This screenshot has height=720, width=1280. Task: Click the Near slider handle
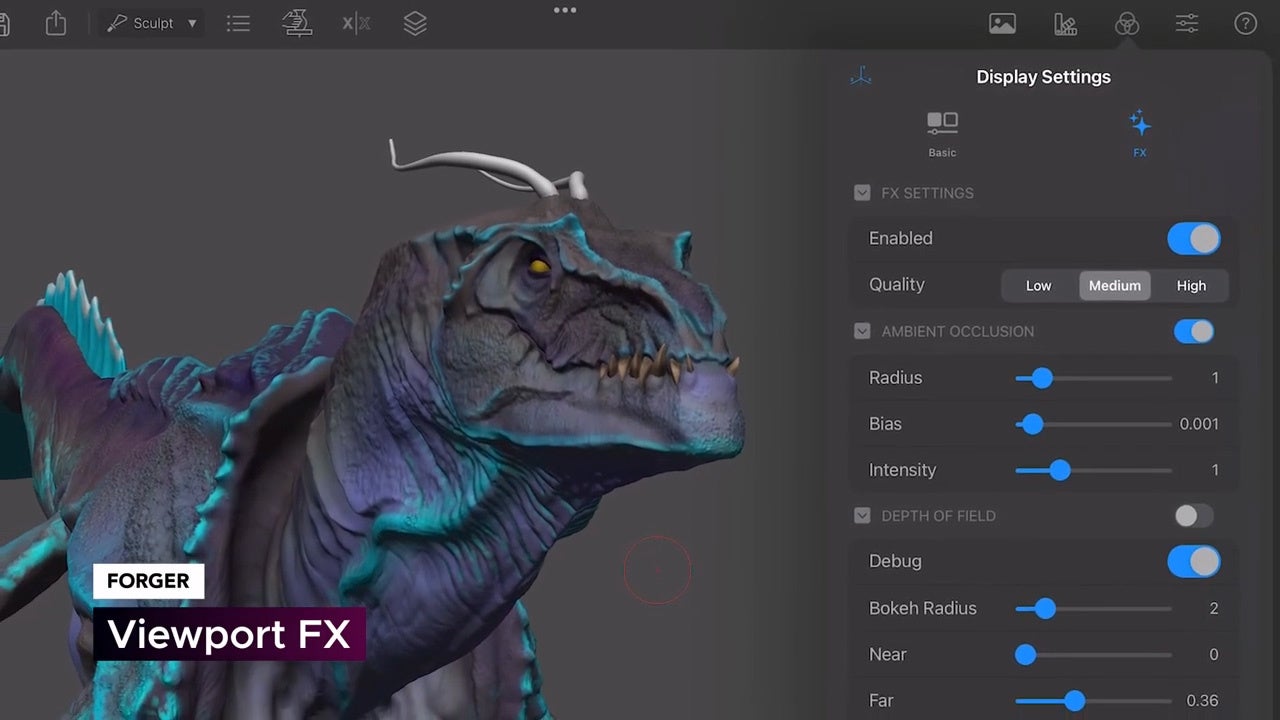1025,655
